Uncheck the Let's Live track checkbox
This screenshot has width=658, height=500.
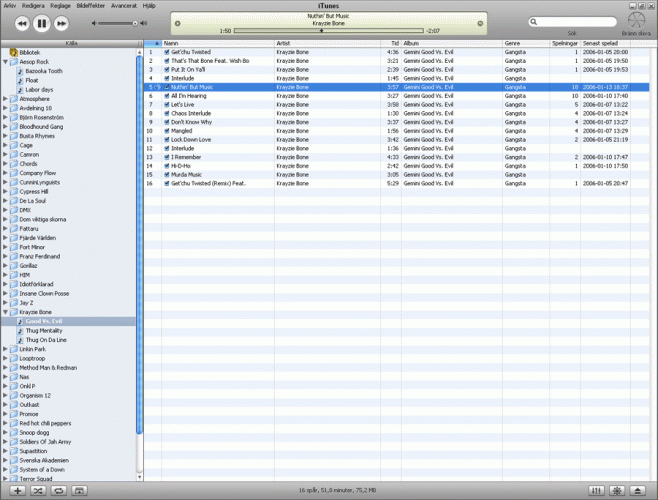point(167,105)
